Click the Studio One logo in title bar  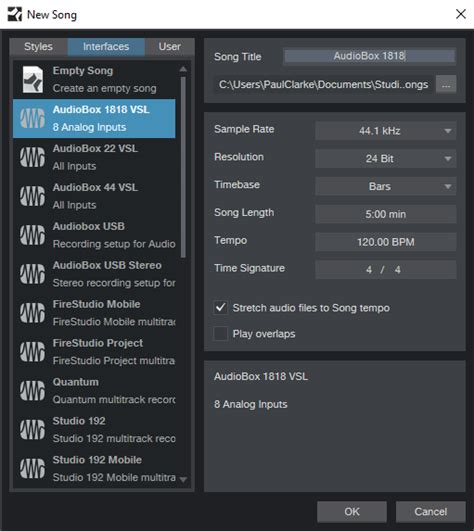(15, 15)
